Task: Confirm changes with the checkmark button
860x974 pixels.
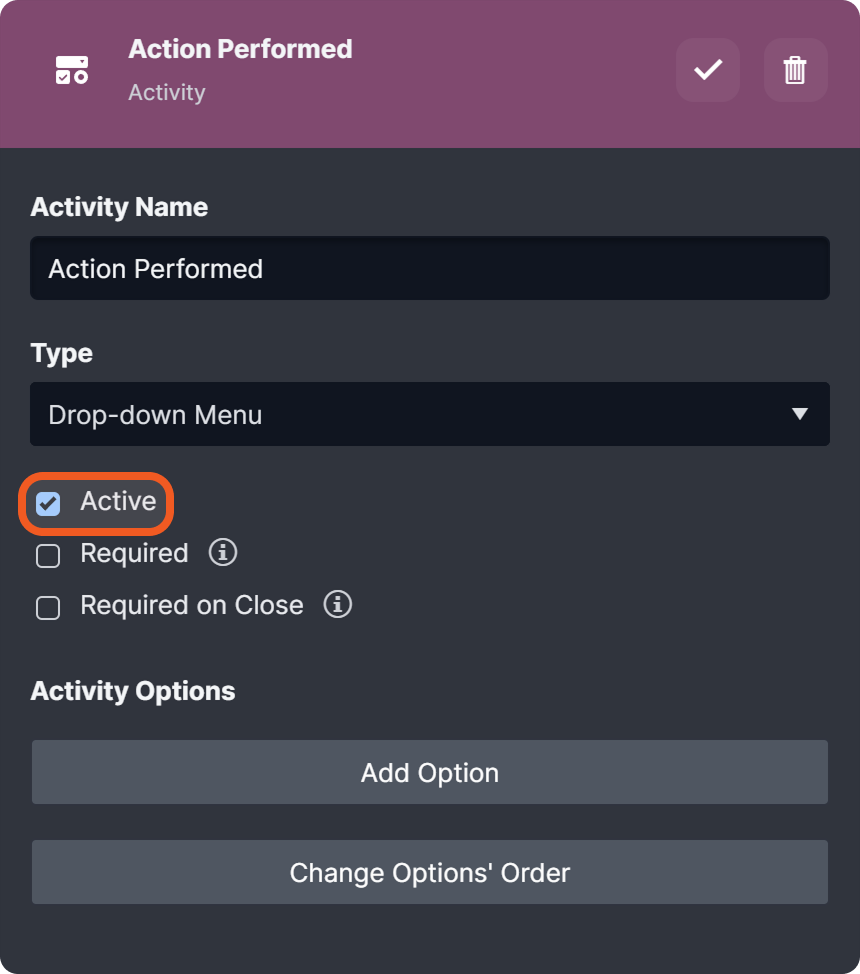Action: (708, 70)
